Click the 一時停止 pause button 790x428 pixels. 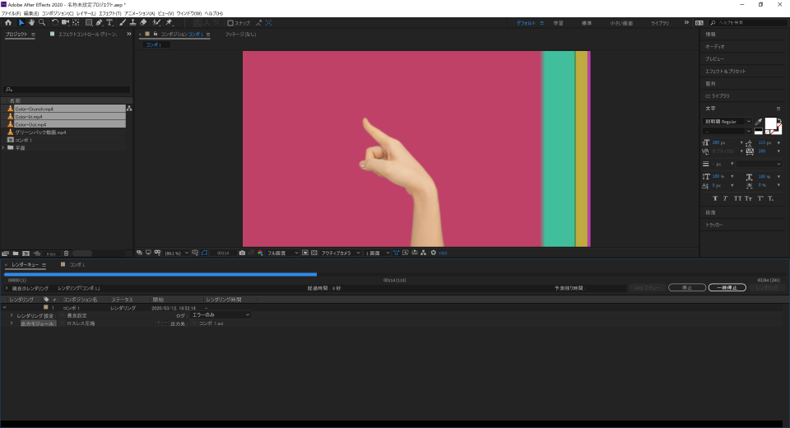click(x=727, y=287)
